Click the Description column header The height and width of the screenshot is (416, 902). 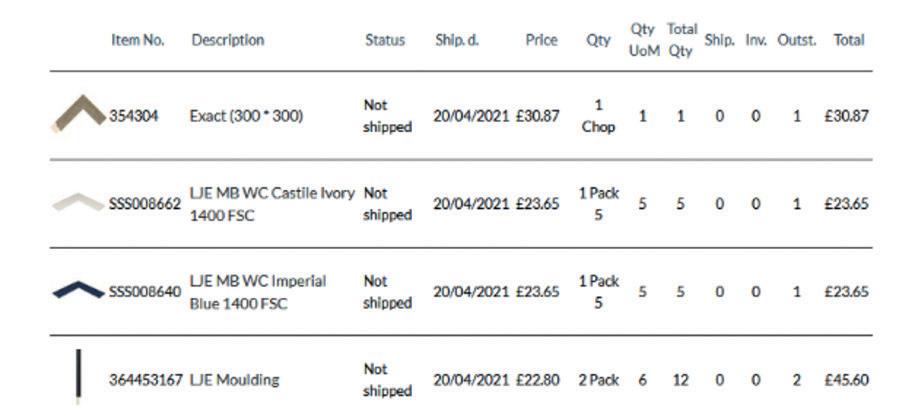coord(228,40)
